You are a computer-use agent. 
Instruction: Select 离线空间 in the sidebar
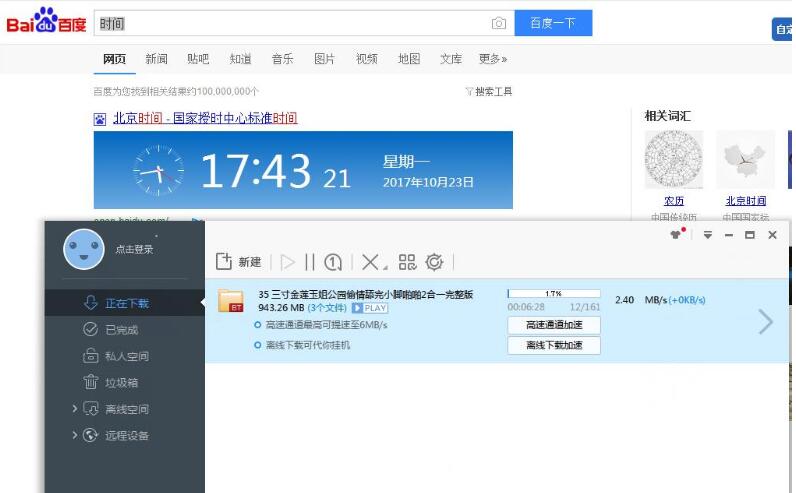(x=125, y=409)
